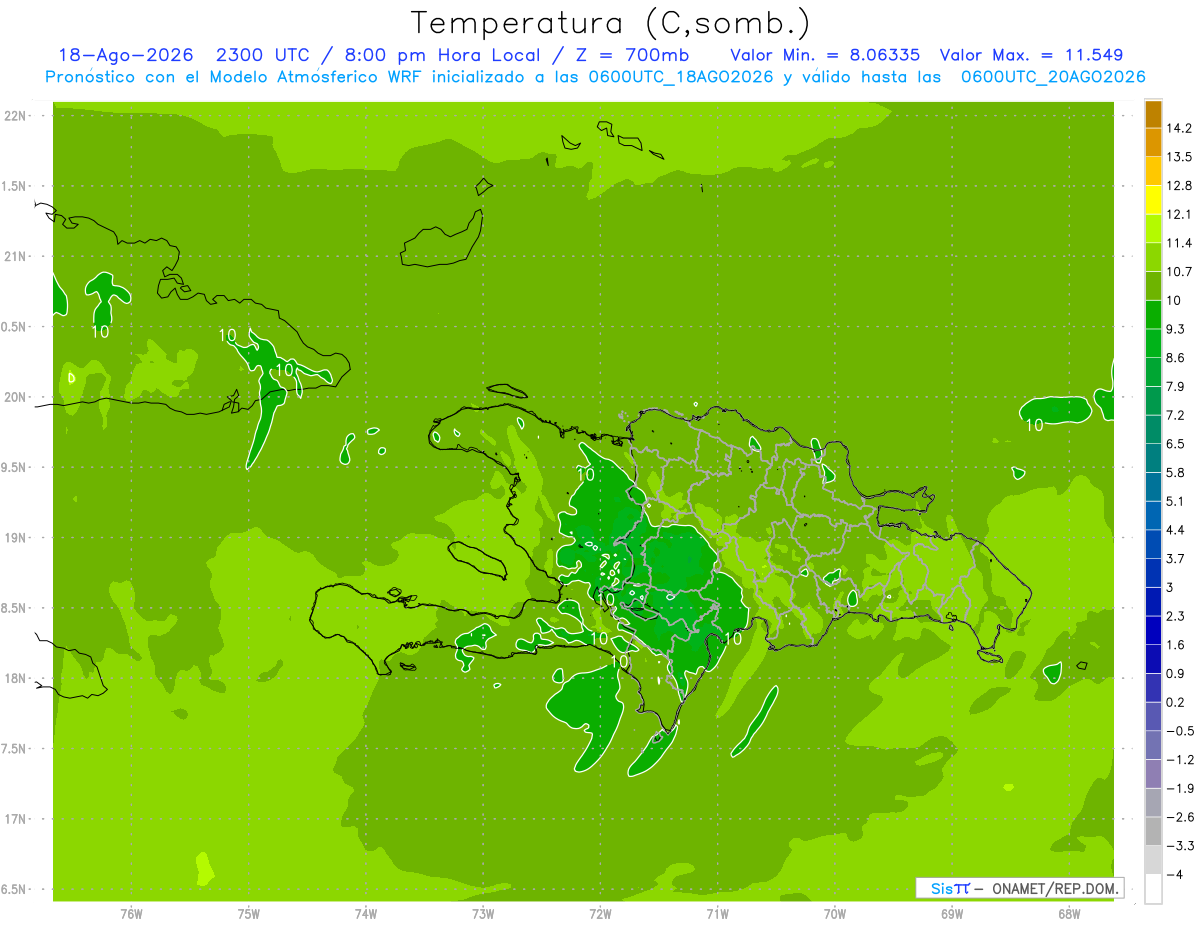This screenshot has height=927, width=1200.
Task: Pick the dark blue swatch between 1.6 and 2.3
Action: coord(1153,631)
